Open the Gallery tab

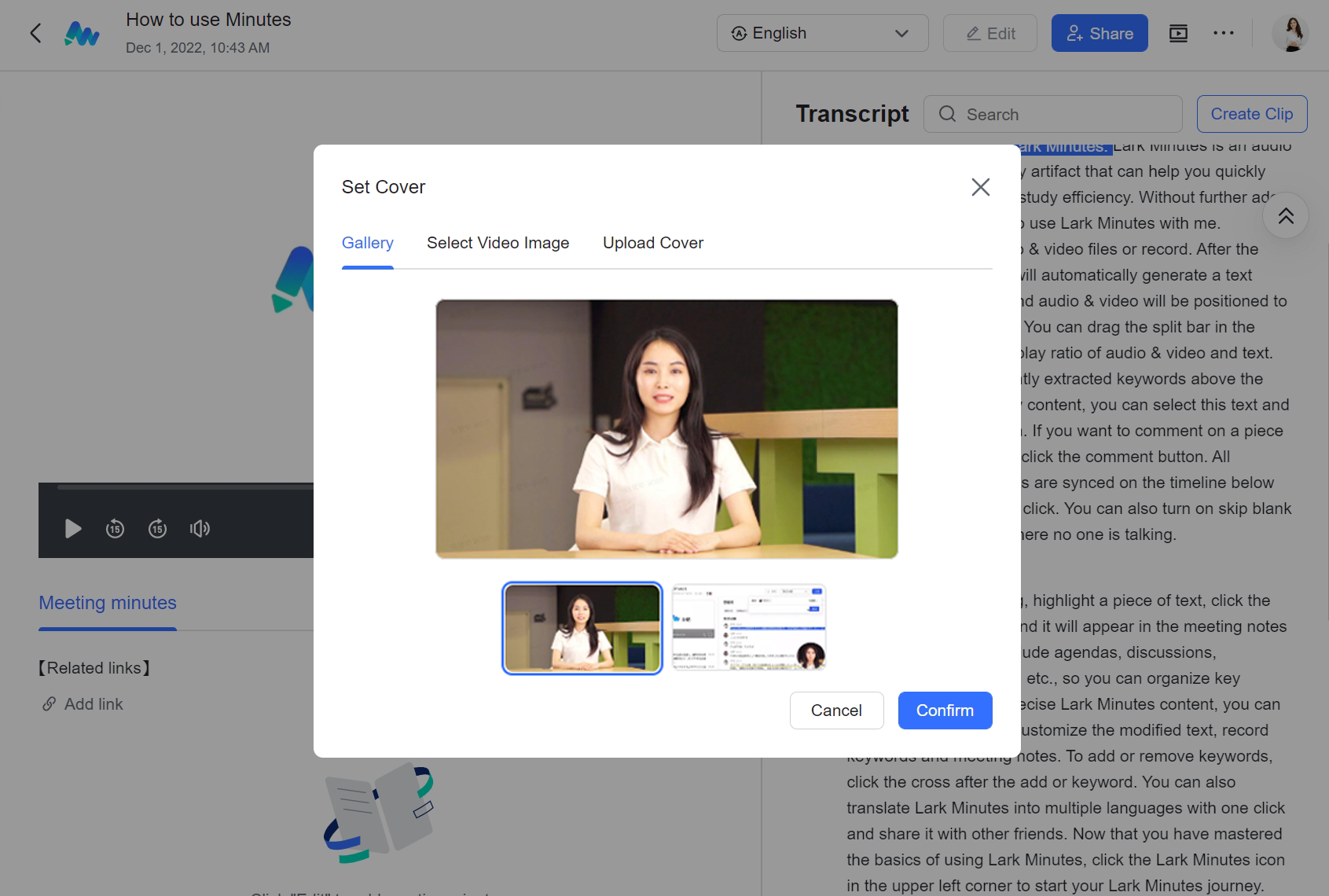(367, 243)
